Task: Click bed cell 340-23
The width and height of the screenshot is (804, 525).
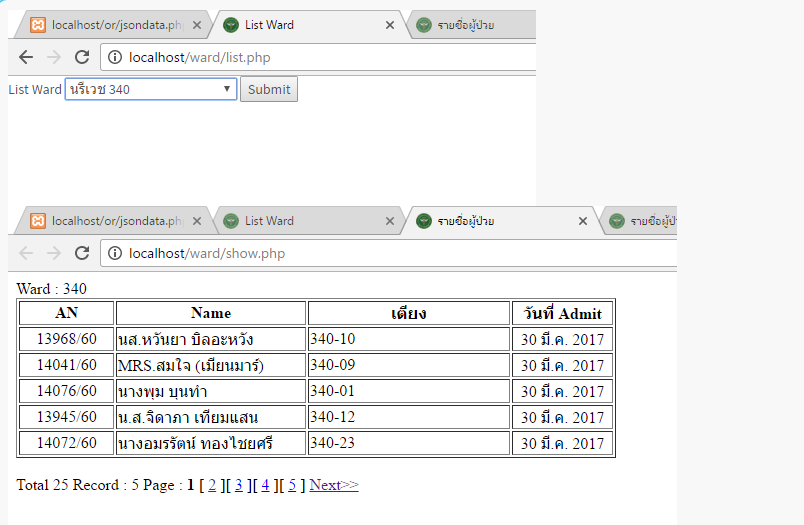Action: pos(409,443)
